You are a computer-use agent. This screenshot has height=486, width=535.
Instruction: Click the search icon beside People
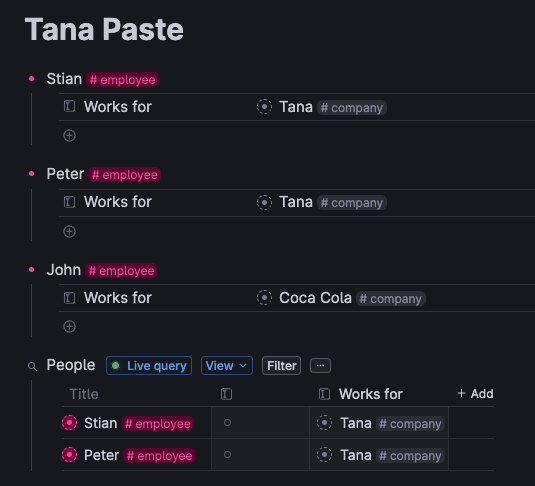click(x=32, y=367)
